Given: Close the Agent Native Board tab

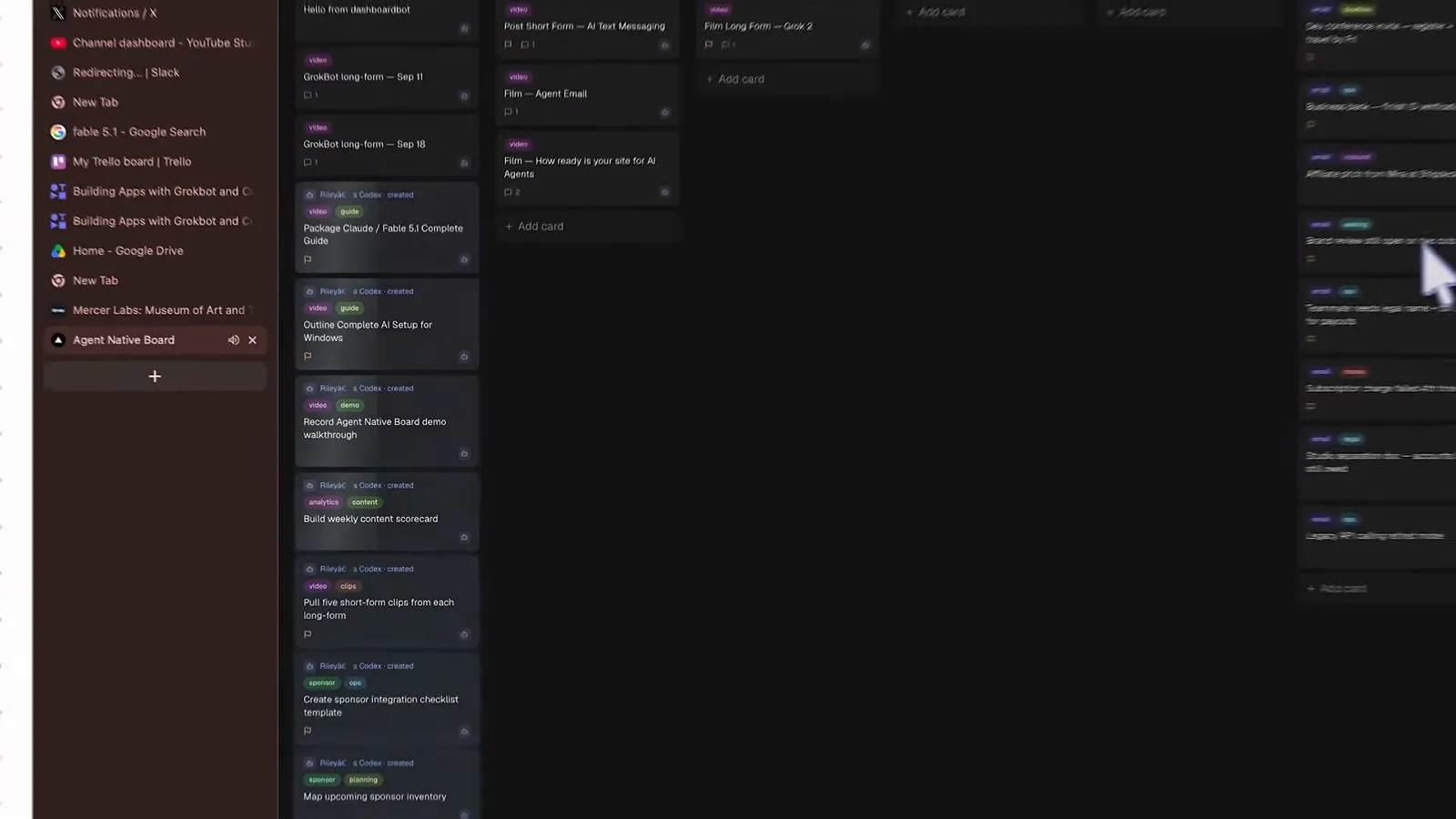Looking at the screenshot, I should [x=253, y=340].
